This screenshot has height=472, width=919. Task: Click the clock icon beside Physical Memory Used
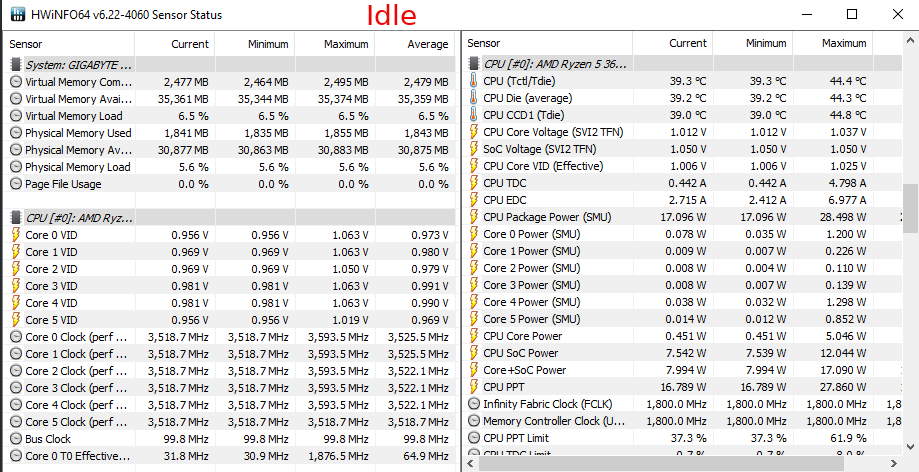point(16,133)
